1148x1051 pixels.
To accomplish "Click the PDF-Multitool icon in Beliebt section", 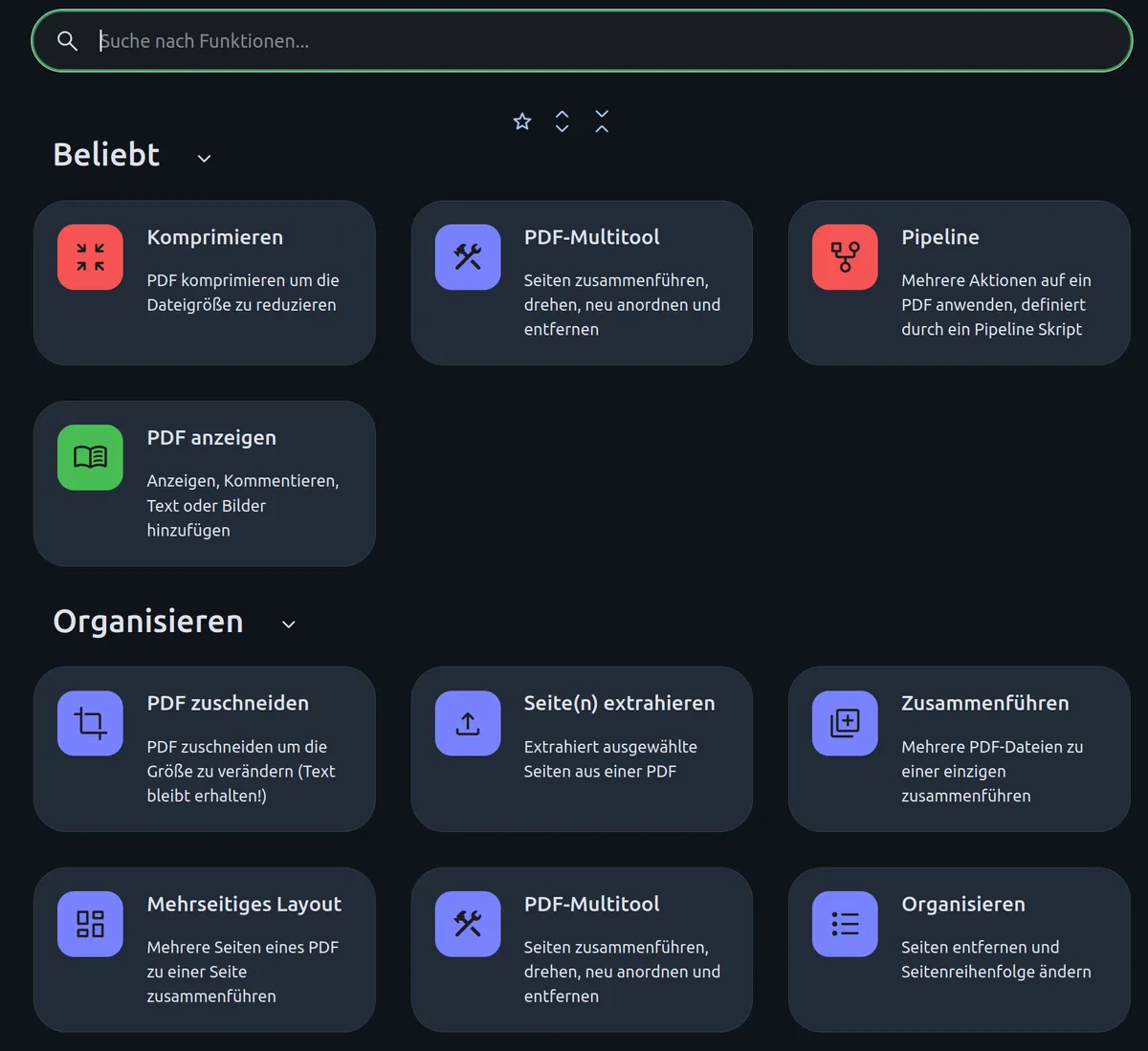I will coord(468,257).
